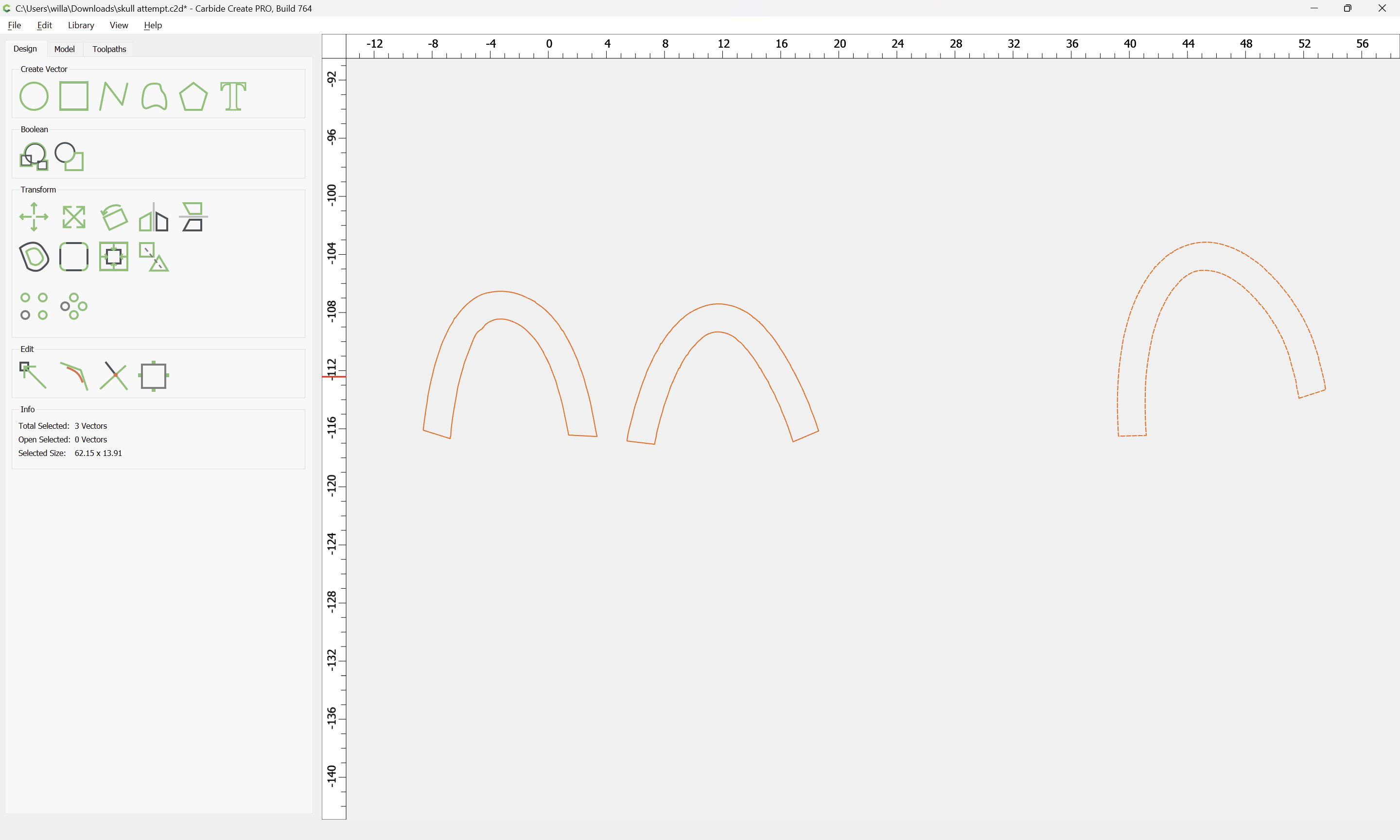Switch to the Toolpaths tab
Screen dimensions: 1400x840
tap(109, 49)
